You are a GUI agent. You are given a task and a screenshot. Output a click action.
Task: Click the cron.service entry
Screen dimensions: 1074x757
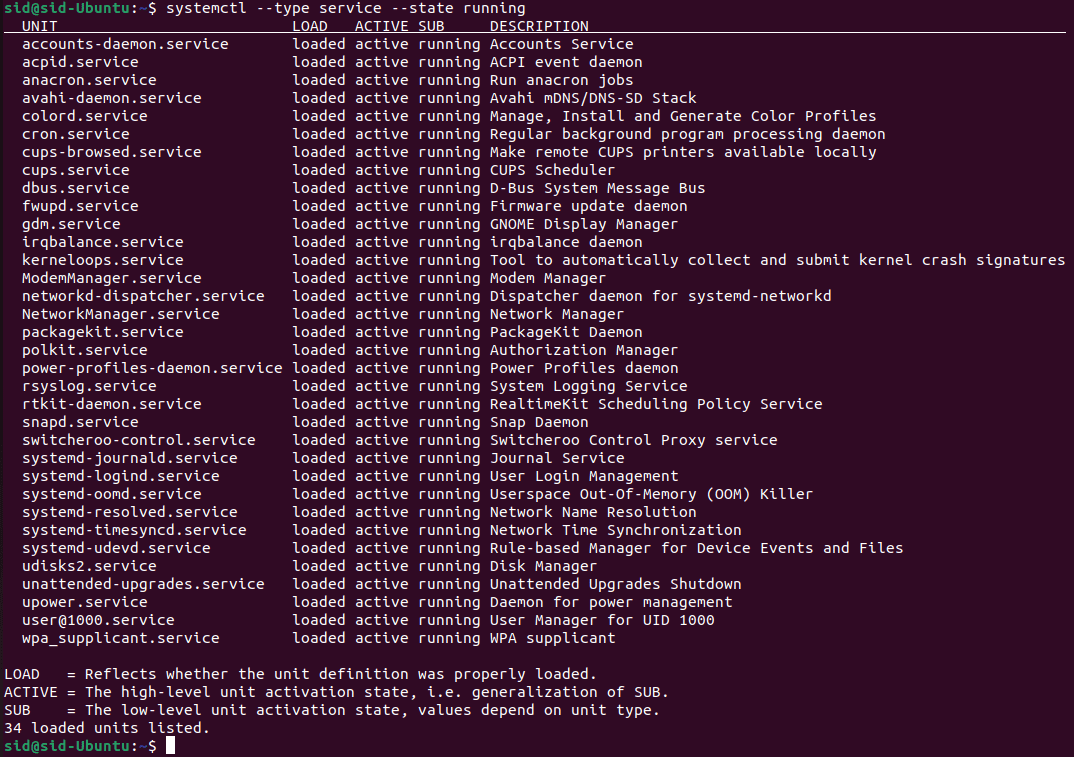pyautogui.click(x=75, y=134)
